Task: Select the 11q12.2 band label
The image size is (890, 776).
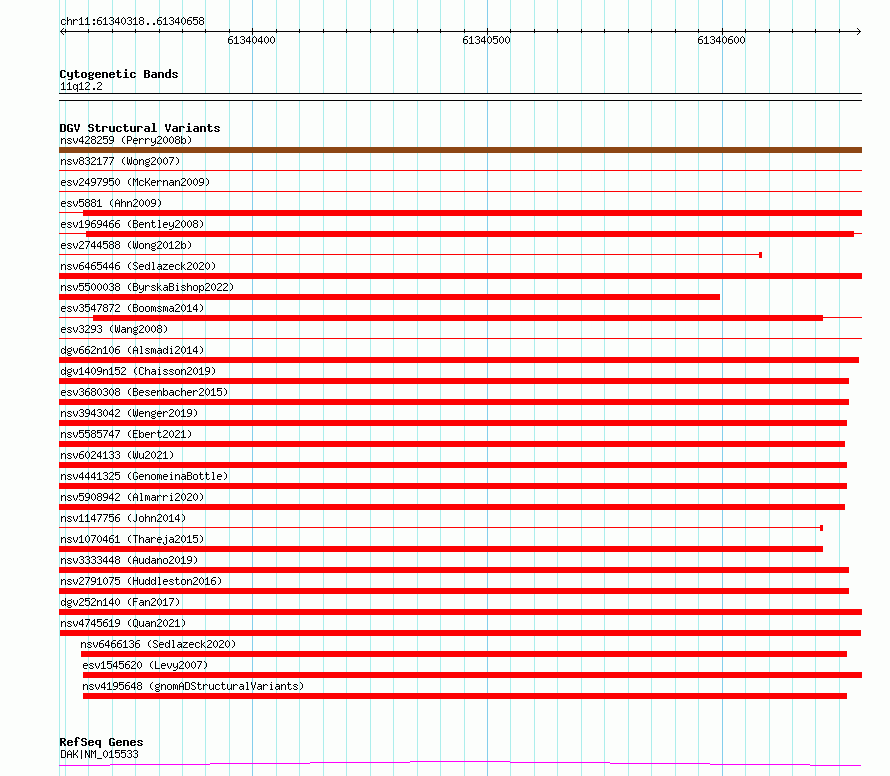Action: point(81,86)
